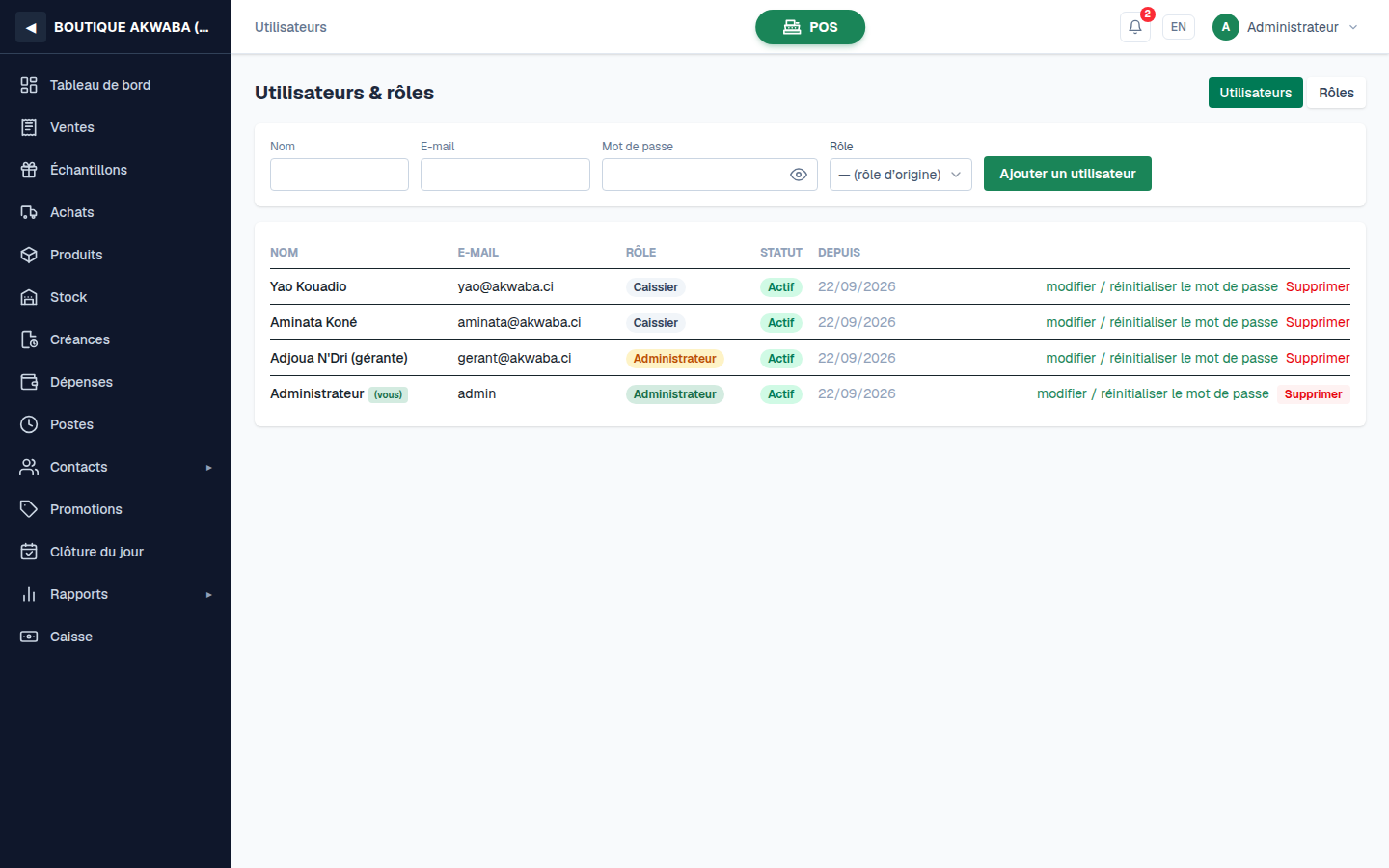
Task: Click the Postes clock icon
Action: (29, 424)
